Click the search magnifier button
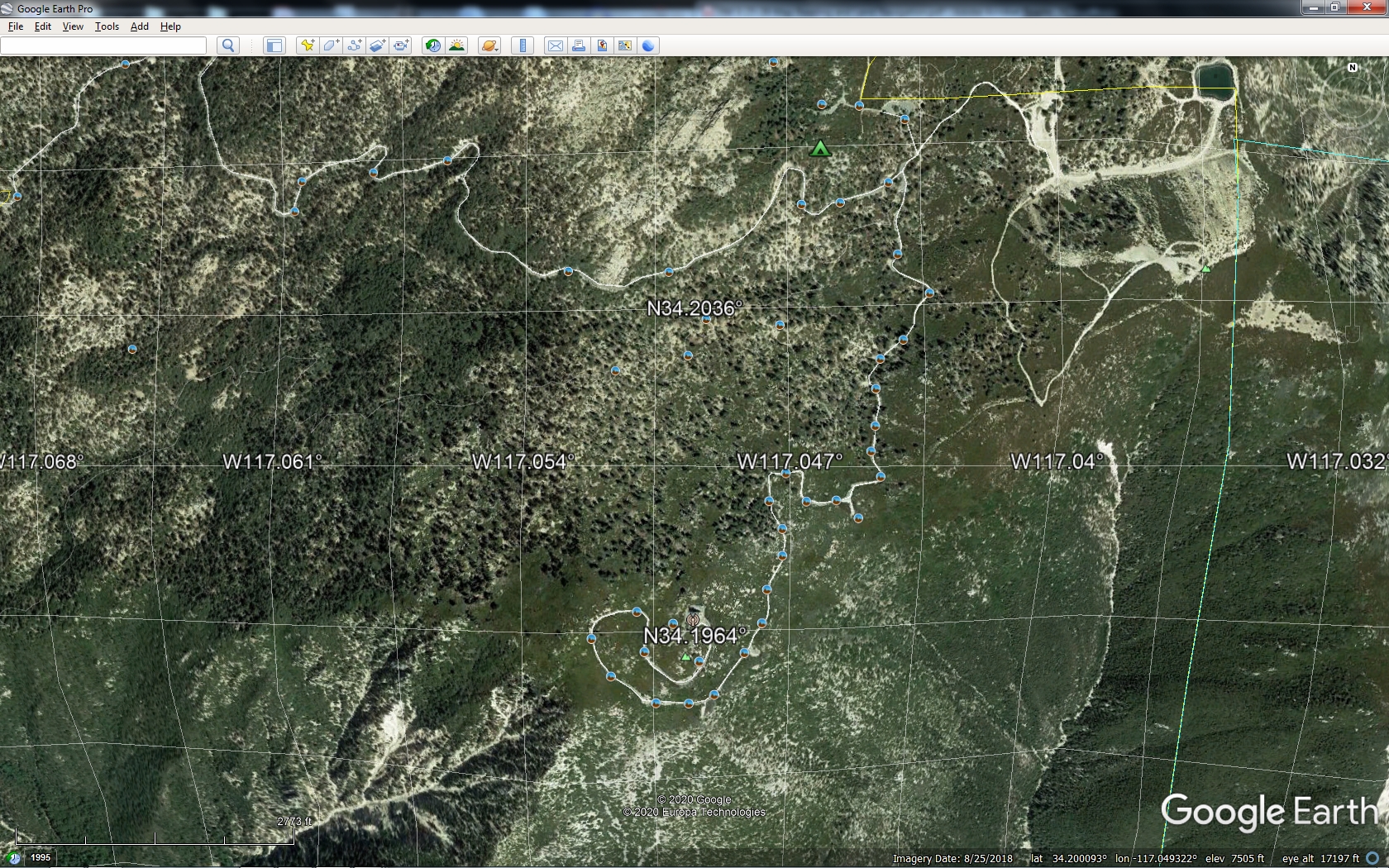 click(x=228, y=45)
